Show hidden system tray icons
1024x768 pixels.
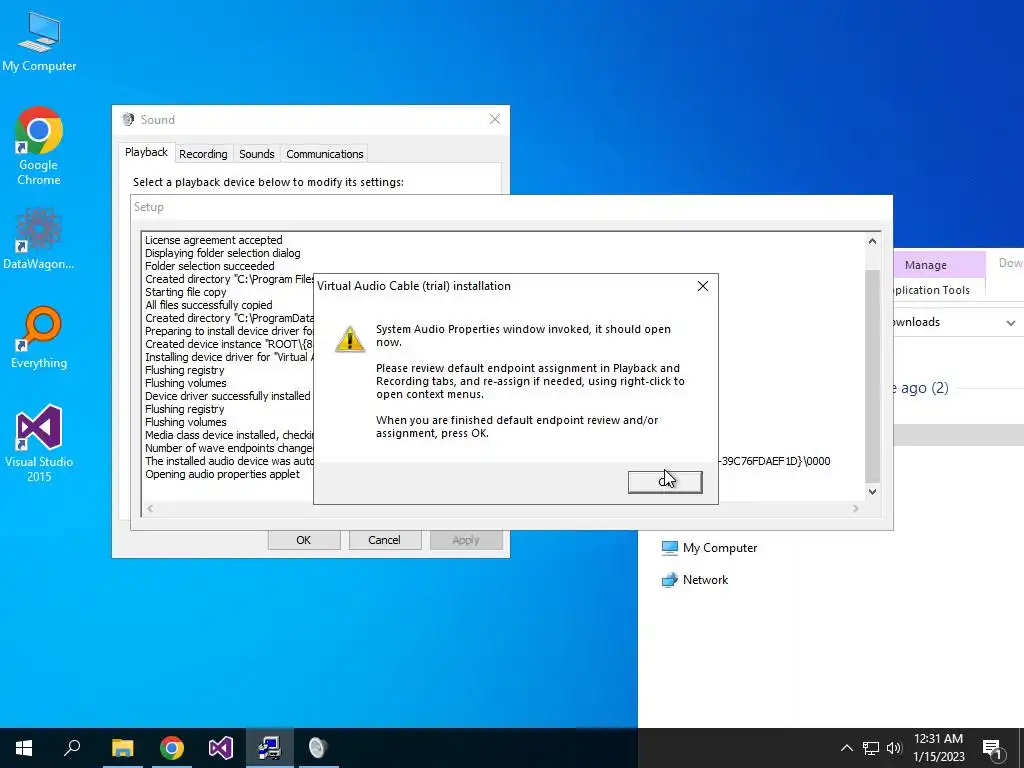tap(846, 748)
